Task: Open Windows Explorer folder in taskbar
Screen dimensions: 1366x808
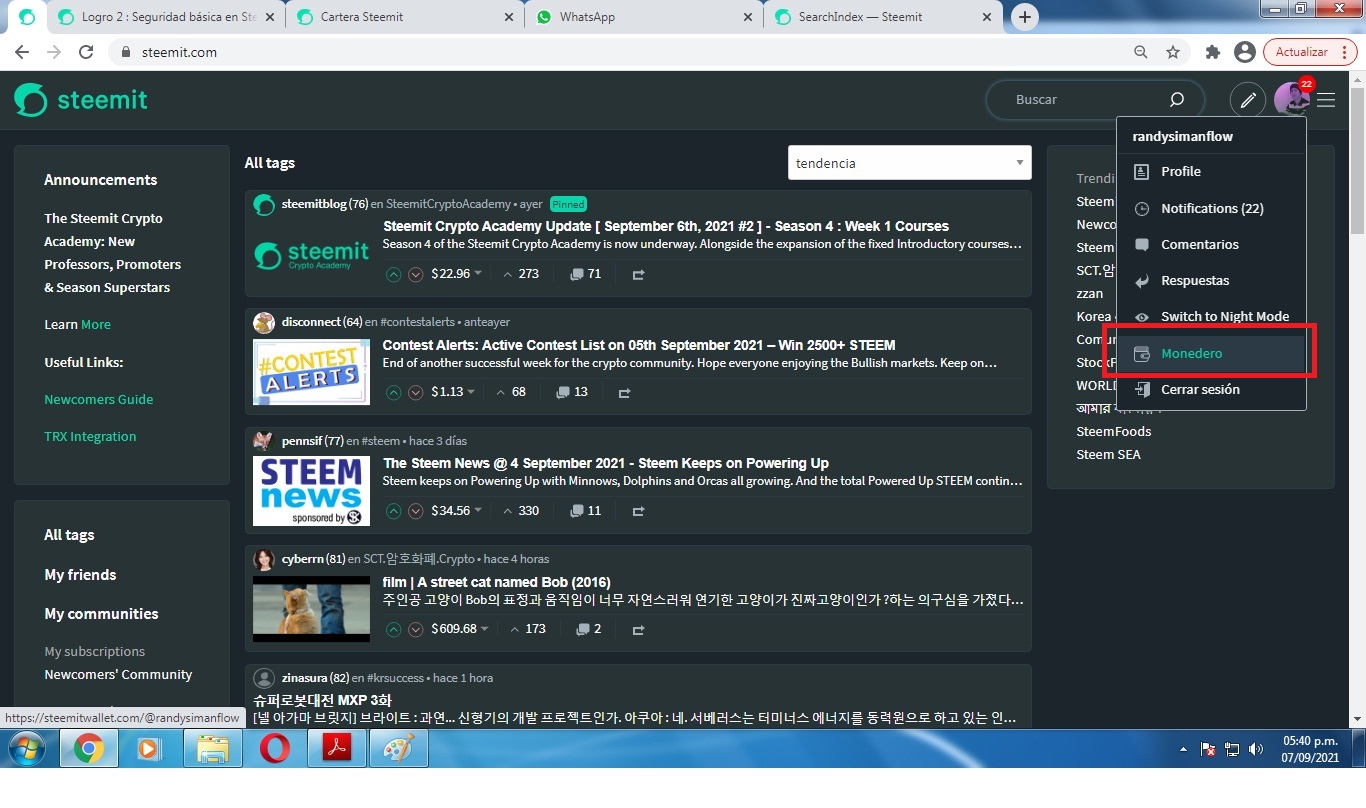Action: click(x=212, y=749)
